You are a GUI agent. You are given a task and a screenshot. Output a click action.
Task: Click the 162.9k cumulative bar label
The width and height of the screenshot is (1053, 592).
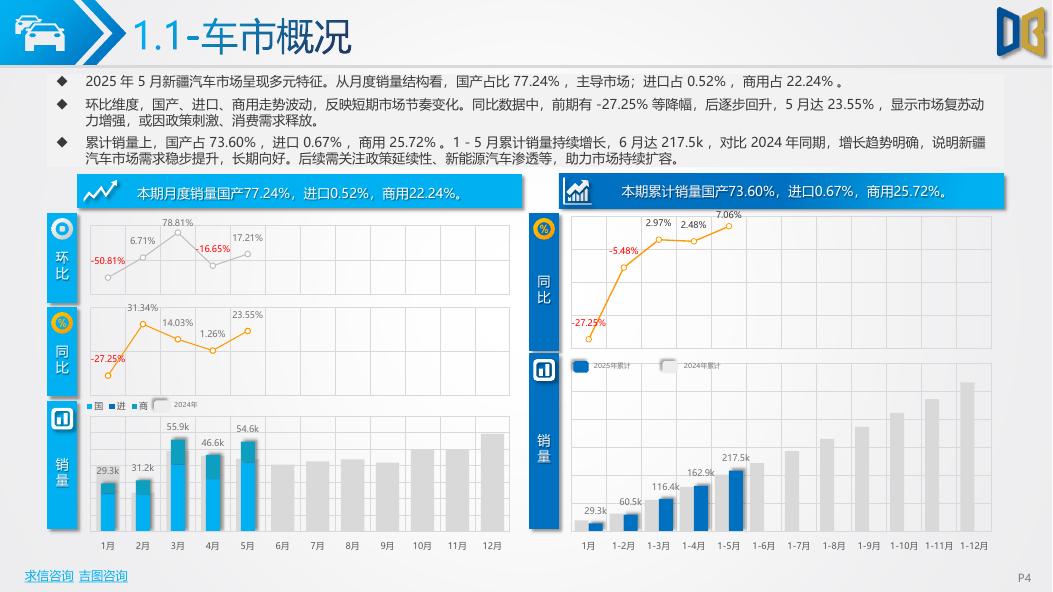pyautogui.click(x=700, y=473)
